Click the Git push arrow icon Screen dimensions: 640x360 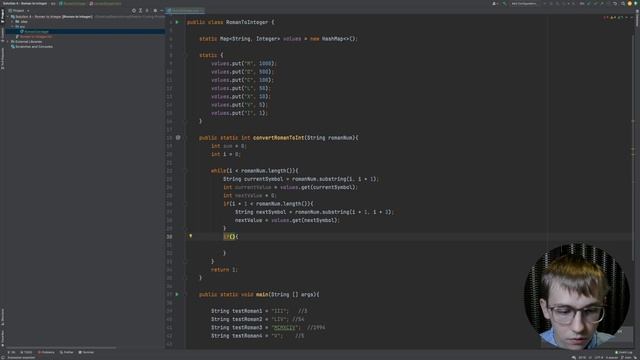pyautogui.click(x=602, y=4)
